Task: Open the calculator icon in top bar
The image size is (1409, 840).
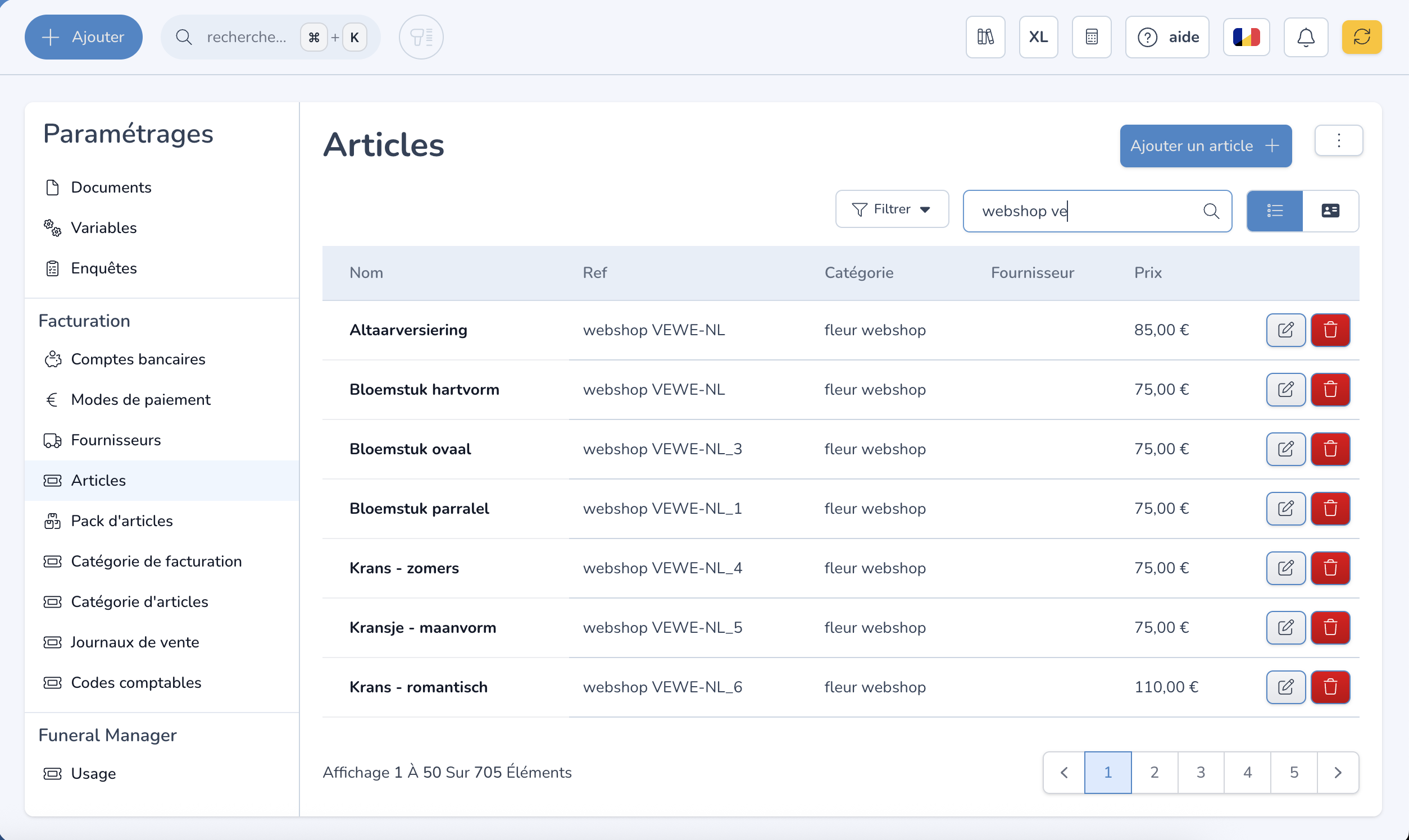Action: (1091, 38)
